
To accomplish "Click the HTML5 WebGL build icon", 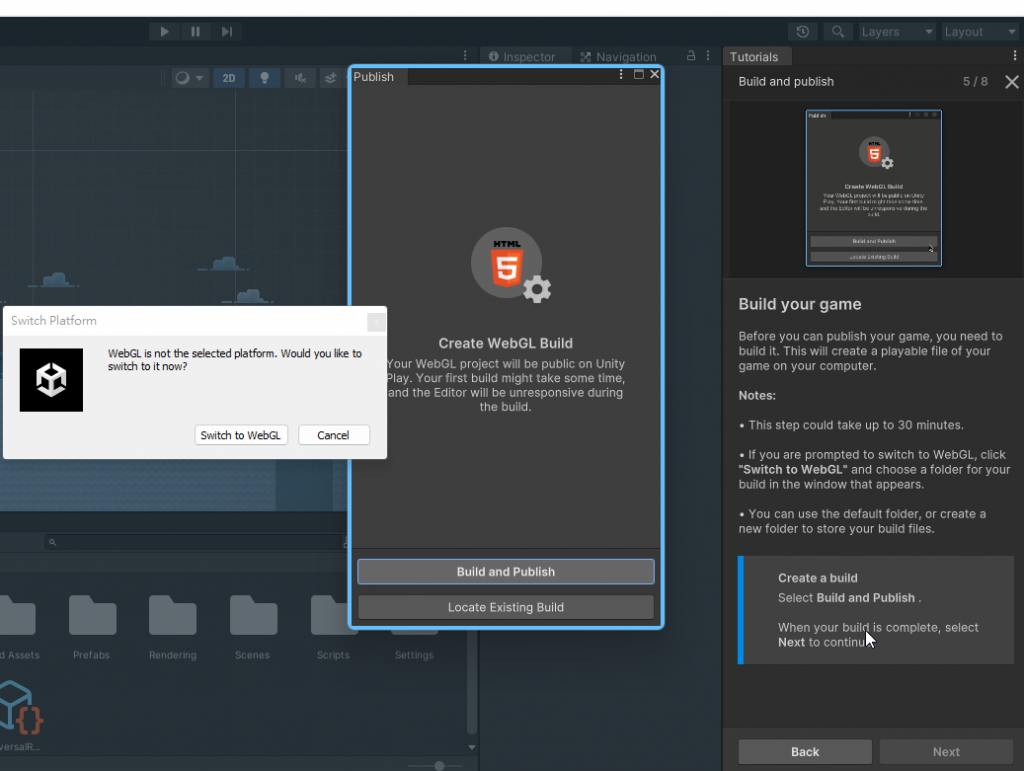I will pos(511,265).
